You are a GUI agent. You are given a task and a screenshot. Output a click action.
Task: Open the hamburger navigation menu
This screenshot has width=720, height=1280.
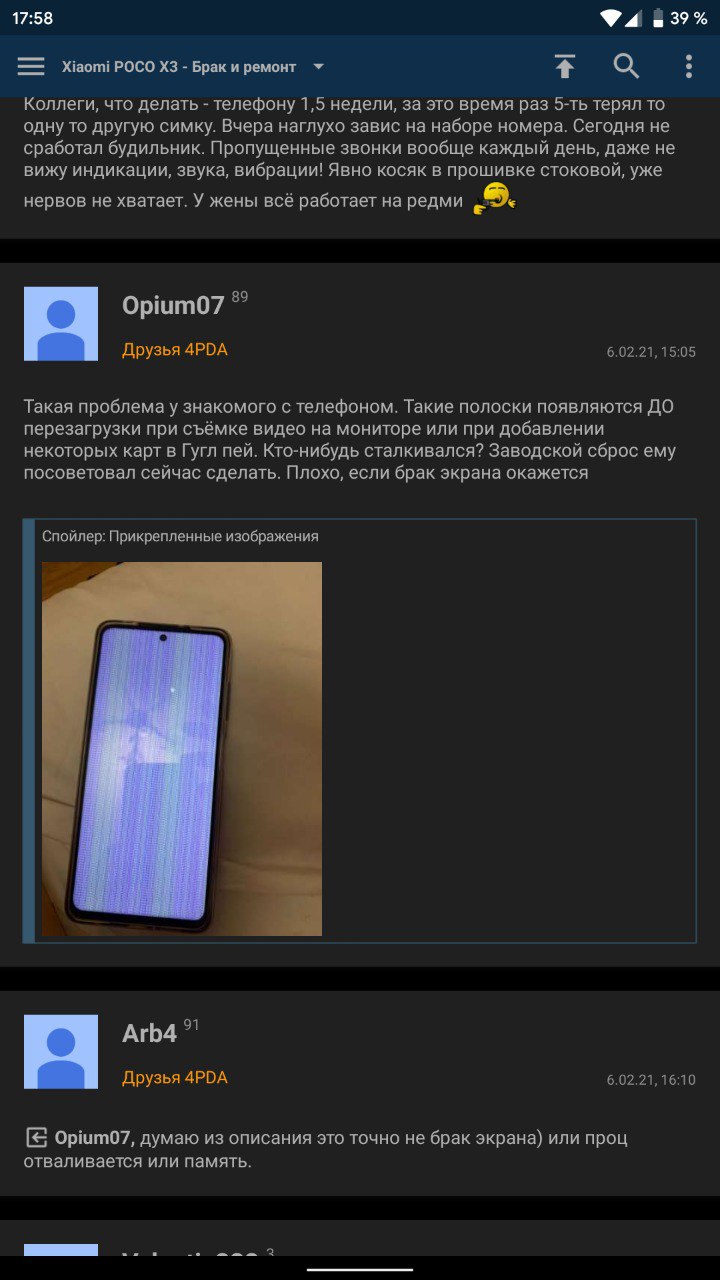[x=31, y=67]
